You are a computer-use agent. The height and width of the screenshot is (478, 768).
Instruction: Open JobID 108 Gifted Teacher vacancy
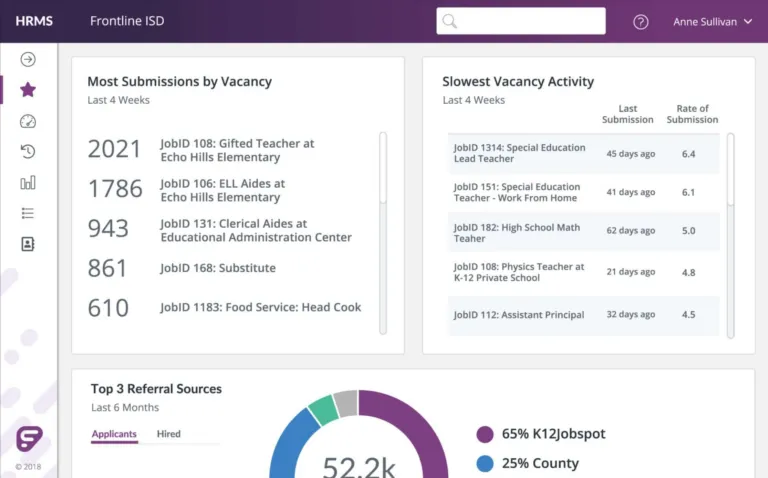tap(237, 150)
